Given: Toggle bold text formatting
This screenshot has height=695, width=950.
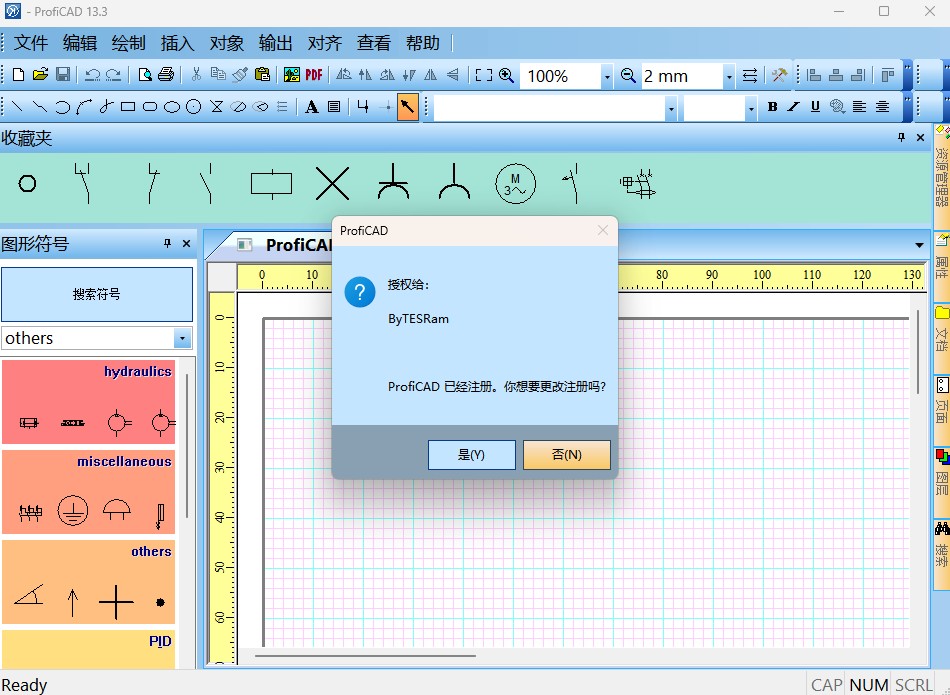Looking at the screenshot, I should tap(772, 107).
